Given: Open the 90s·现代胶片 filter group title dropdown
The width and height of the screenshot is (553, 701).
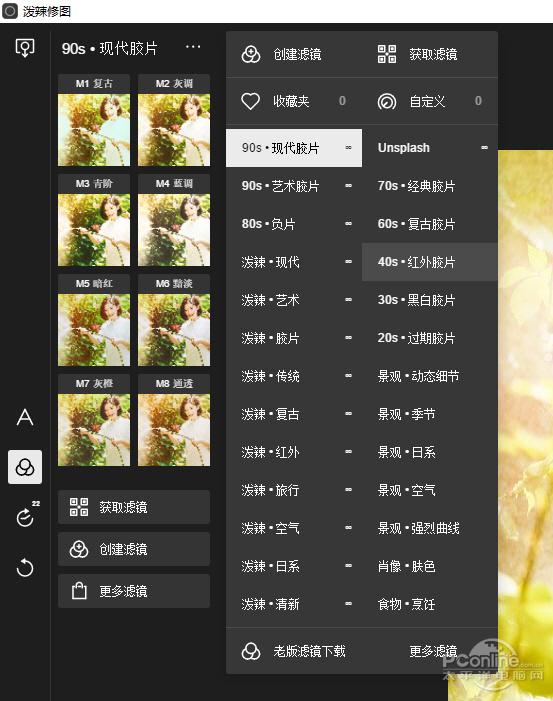Looking at the screenshot, I should [110, 48].
